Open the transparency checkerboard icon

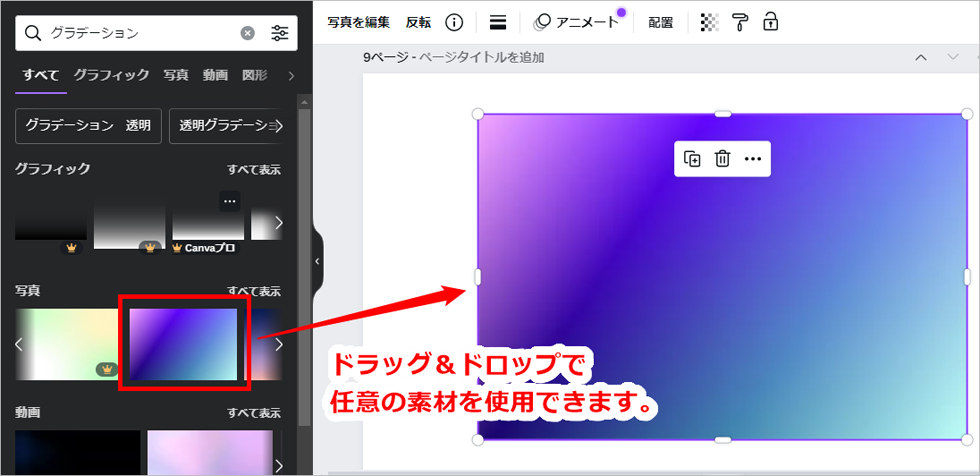[709, 22]
